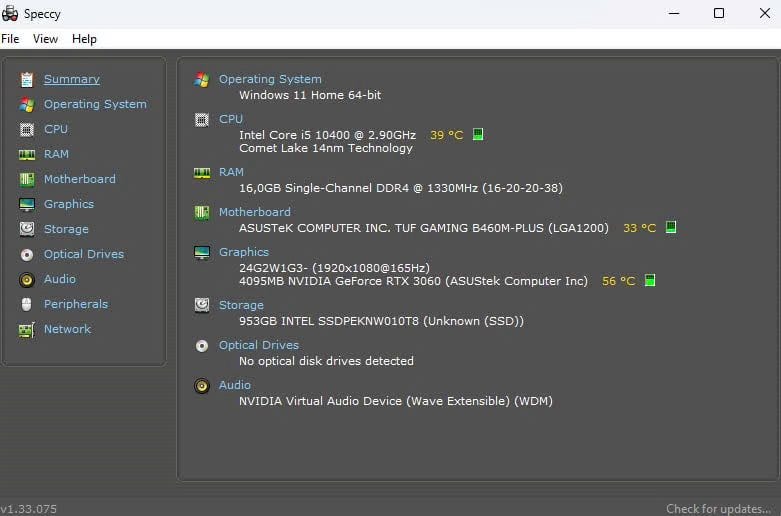Click '24G2W1G3- (1920x1080@165Hz)' monitor line

point(334,268)
